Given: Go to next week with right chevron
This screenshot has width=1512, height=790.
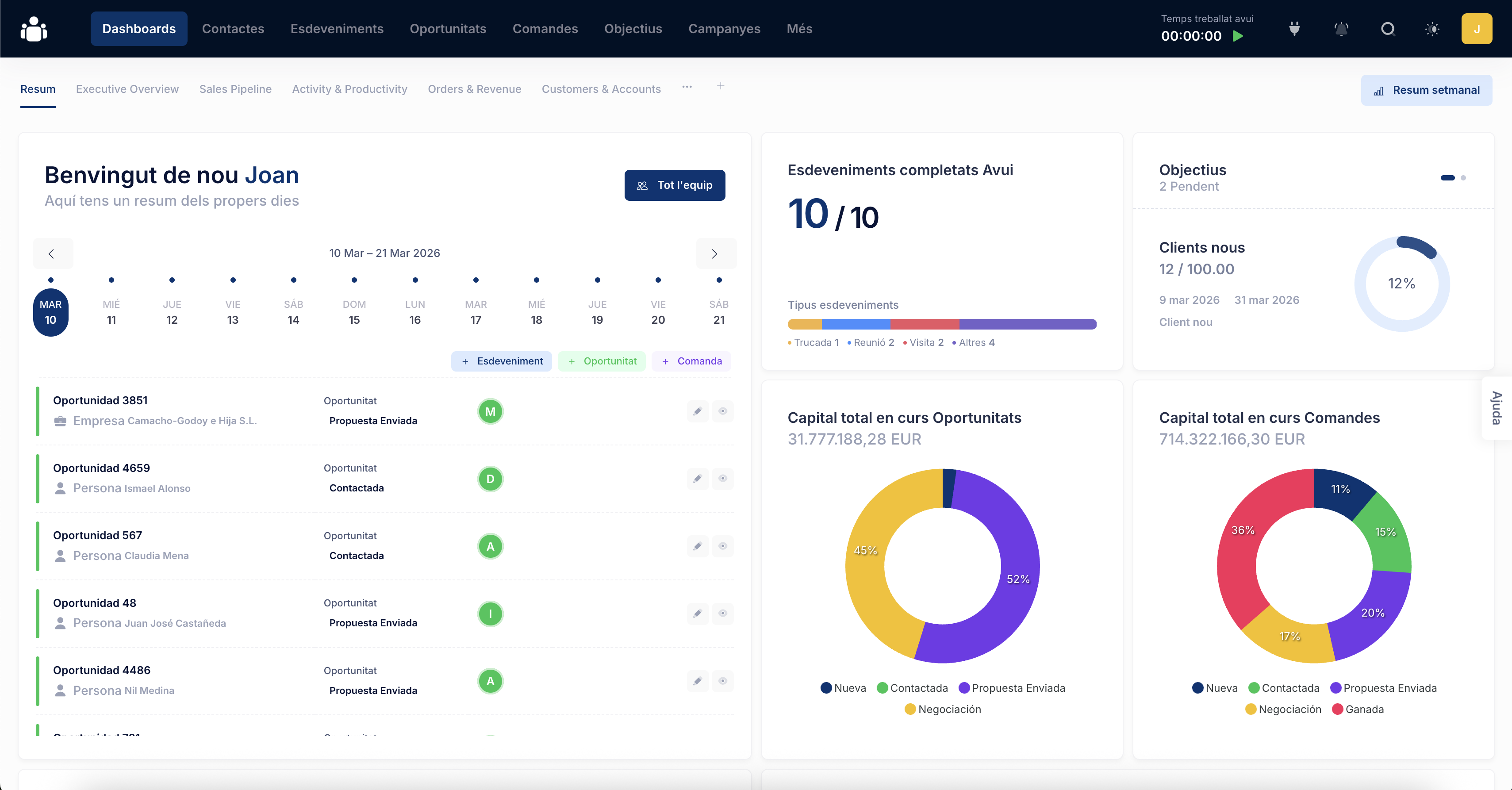Looking at the screenshot, I should point(714,254).
